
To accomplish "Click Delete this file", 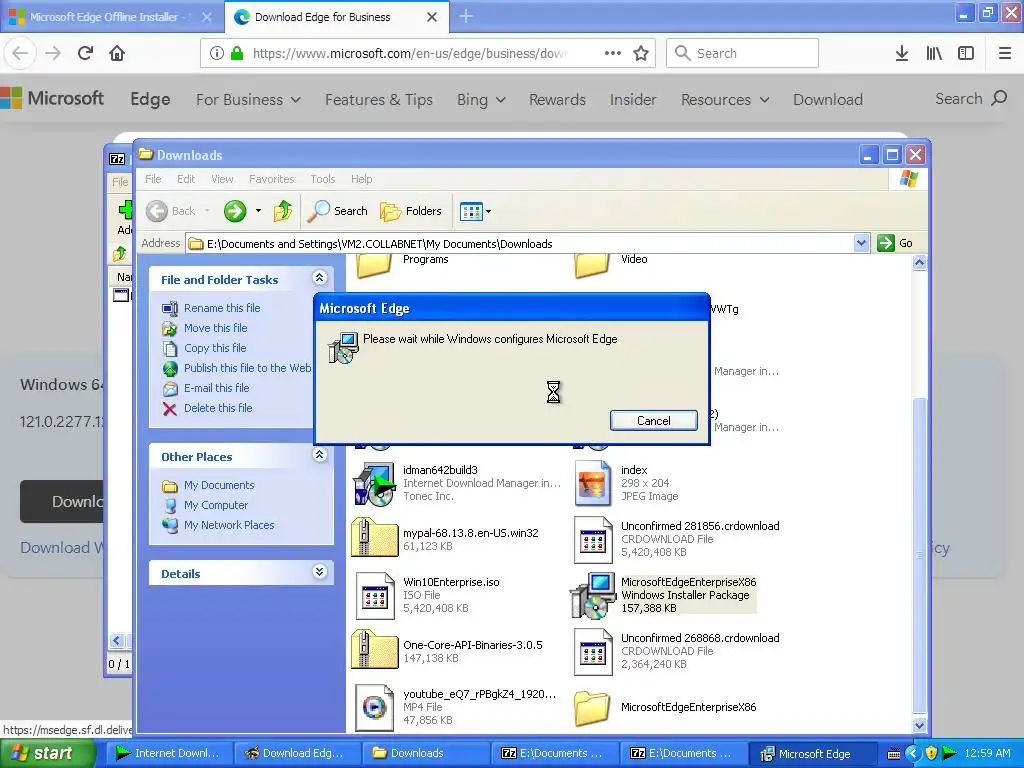I will click(x=217, y=408).
